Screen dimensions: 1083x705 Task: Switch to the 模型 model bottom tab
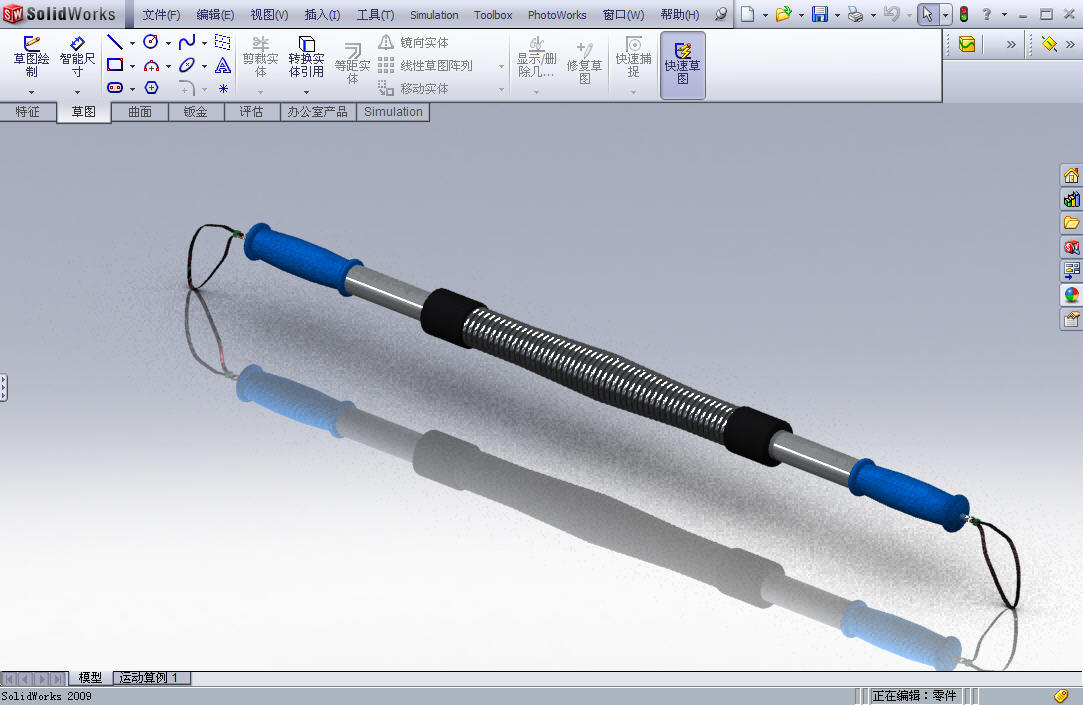[90, 677]
